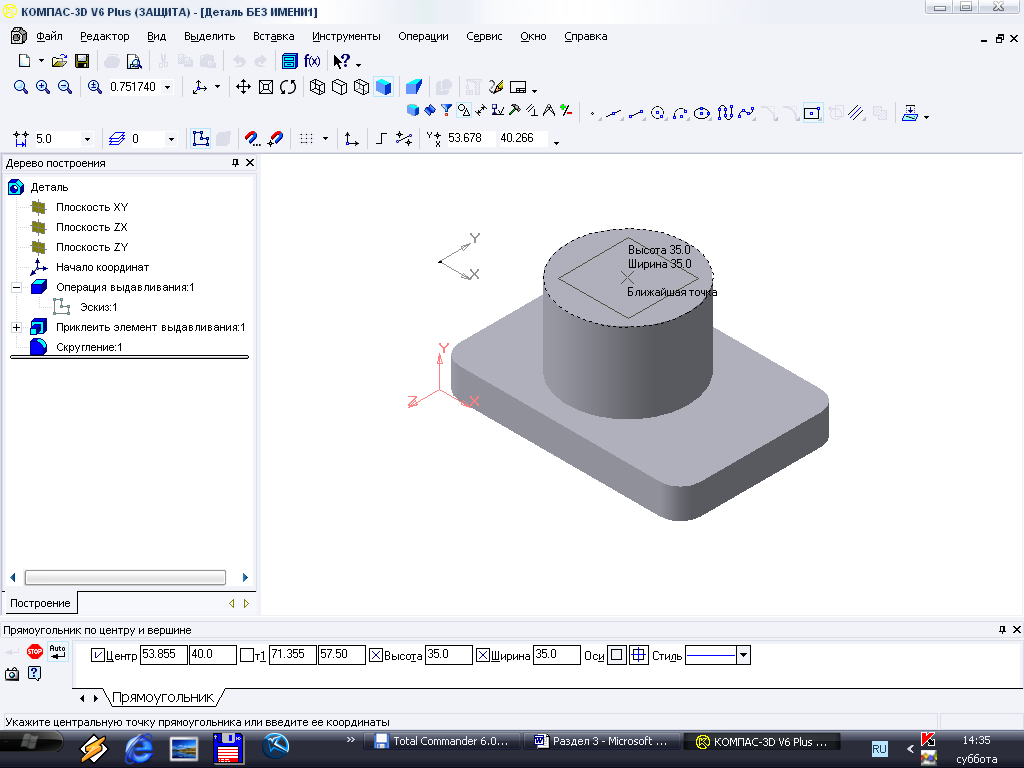This screenshot has height=768, width=1024.
Task: Select the arc drawing tool
Action: click(680, 113)
